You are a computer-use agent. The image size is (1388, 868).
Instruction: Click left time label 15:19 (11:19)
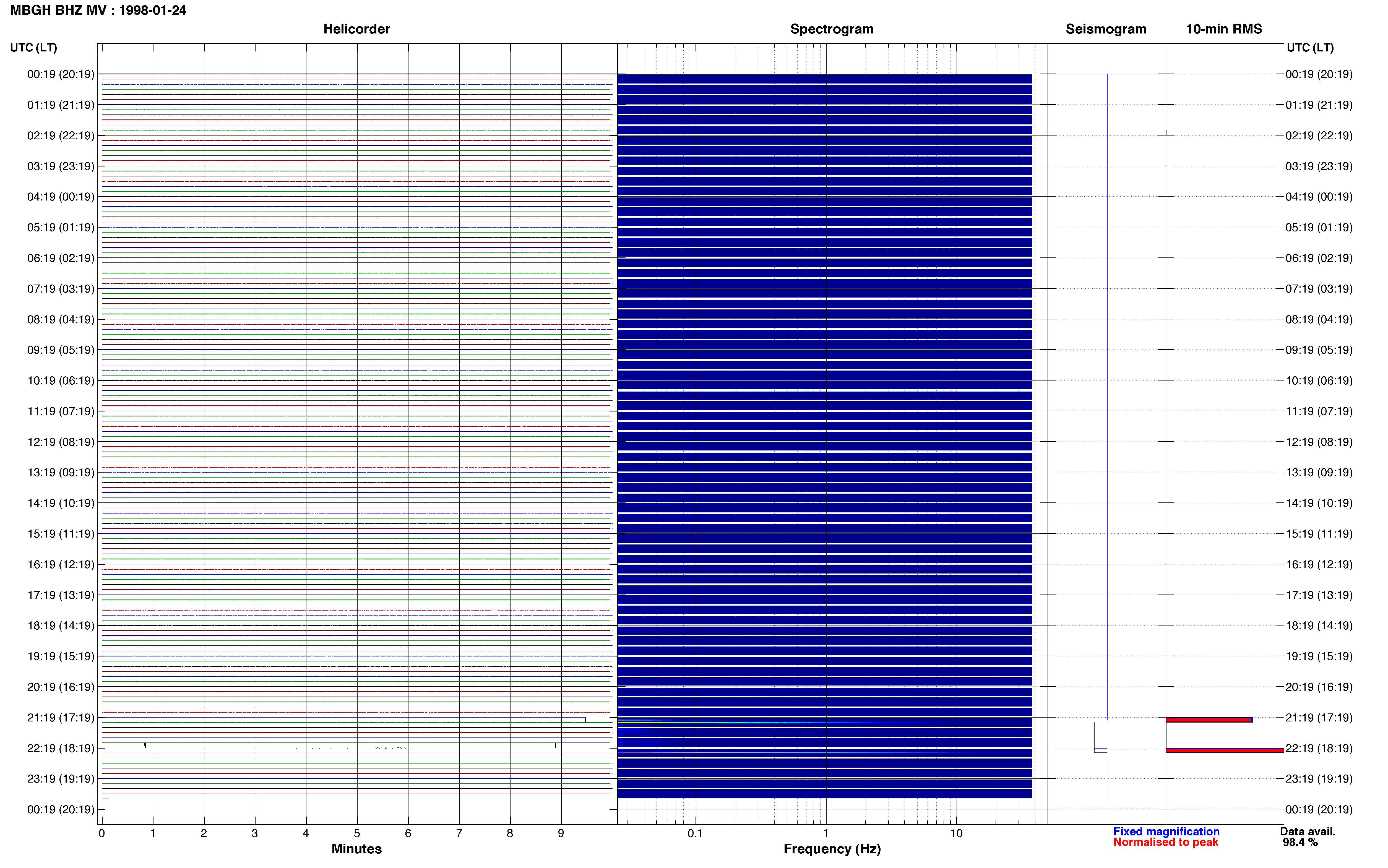[61, 534]
